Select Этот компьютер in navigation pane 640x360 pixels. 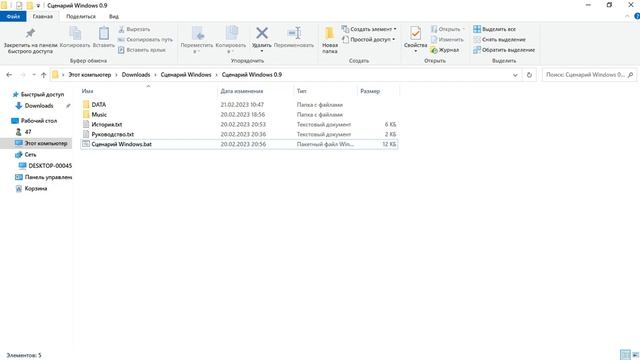tap(41, 143)
